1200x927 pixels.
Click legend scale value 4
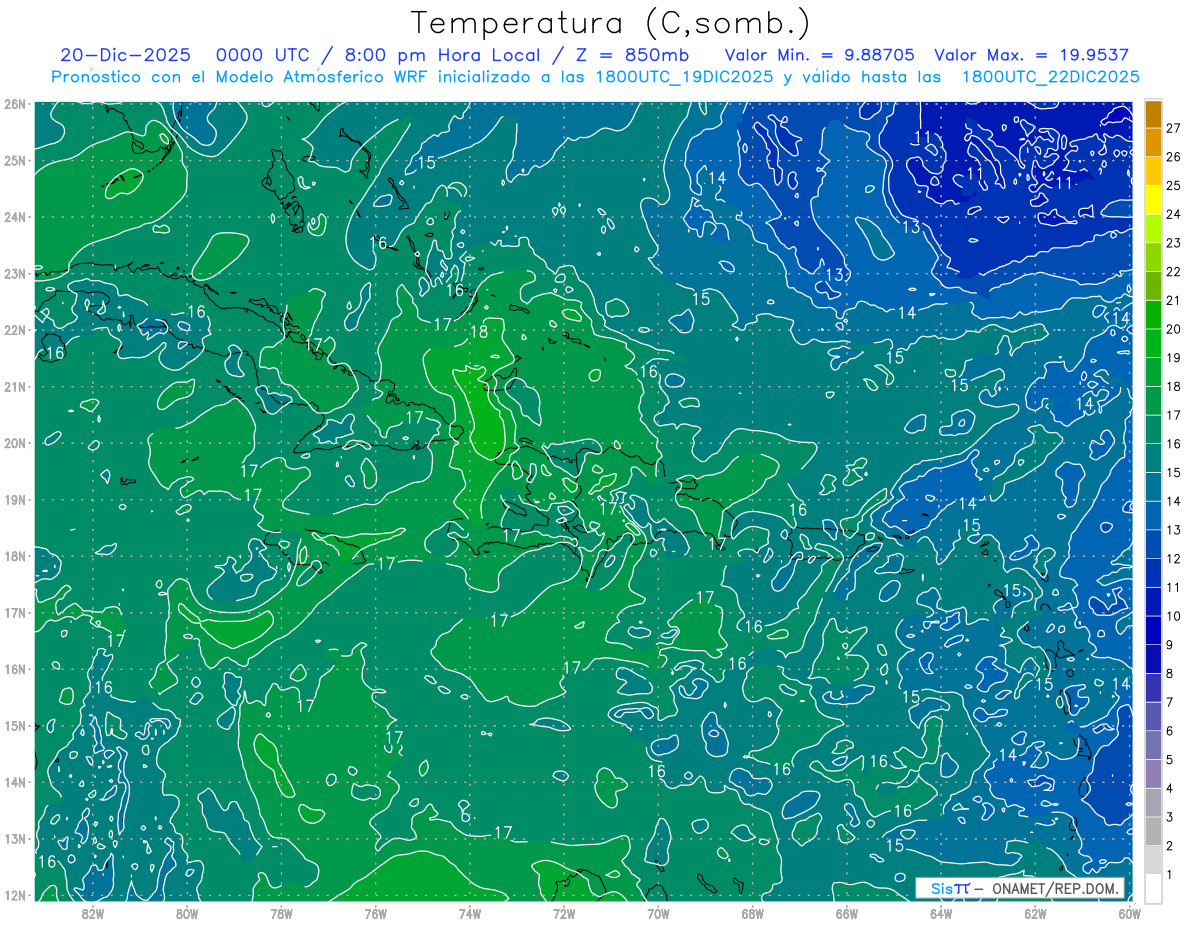[1170, 789]
